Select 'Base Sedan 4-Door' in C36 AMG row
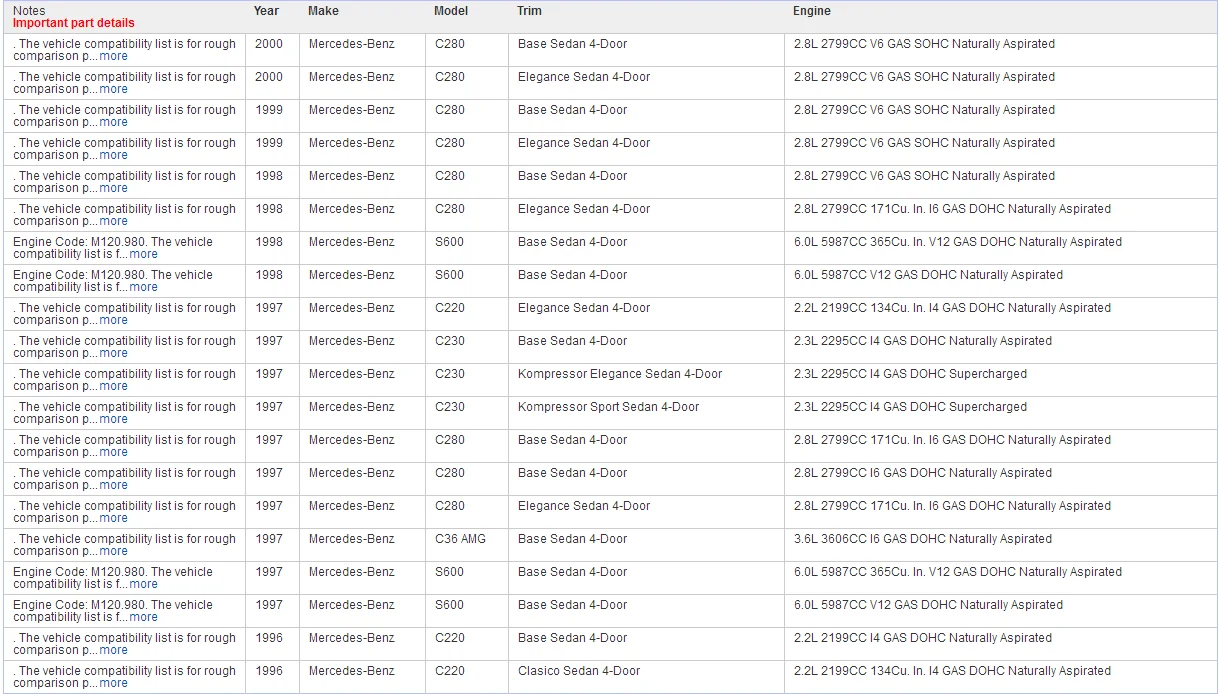Image resolution: width=1219 pixels, height=695 pixels. point(573,539)
